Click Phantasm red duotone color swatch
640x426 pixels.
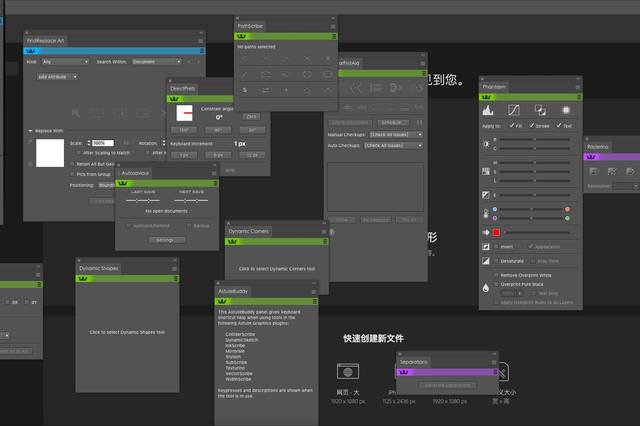(x=496, y=232)
